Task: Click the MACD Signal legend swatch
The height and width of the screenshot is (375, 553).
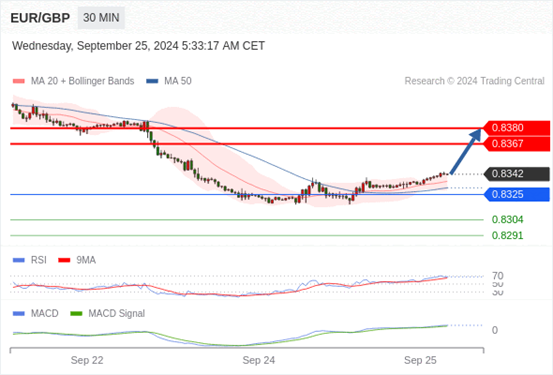Action: (x=76, y=314)
